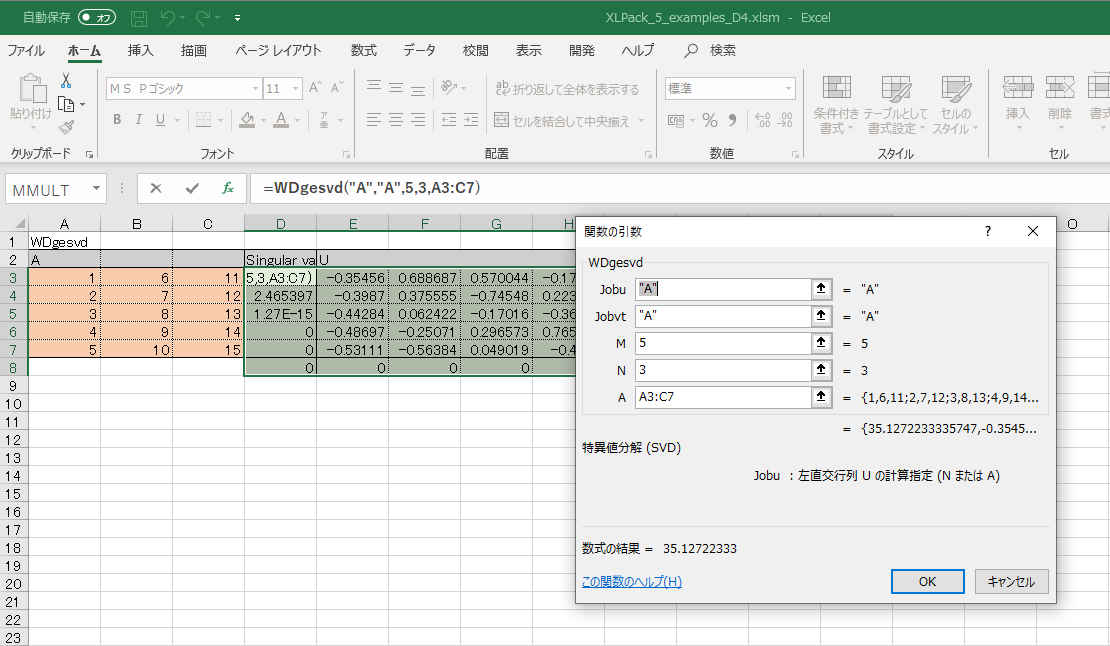
Task: Toggle the AutoSave switch
Action: pos(97,17)
